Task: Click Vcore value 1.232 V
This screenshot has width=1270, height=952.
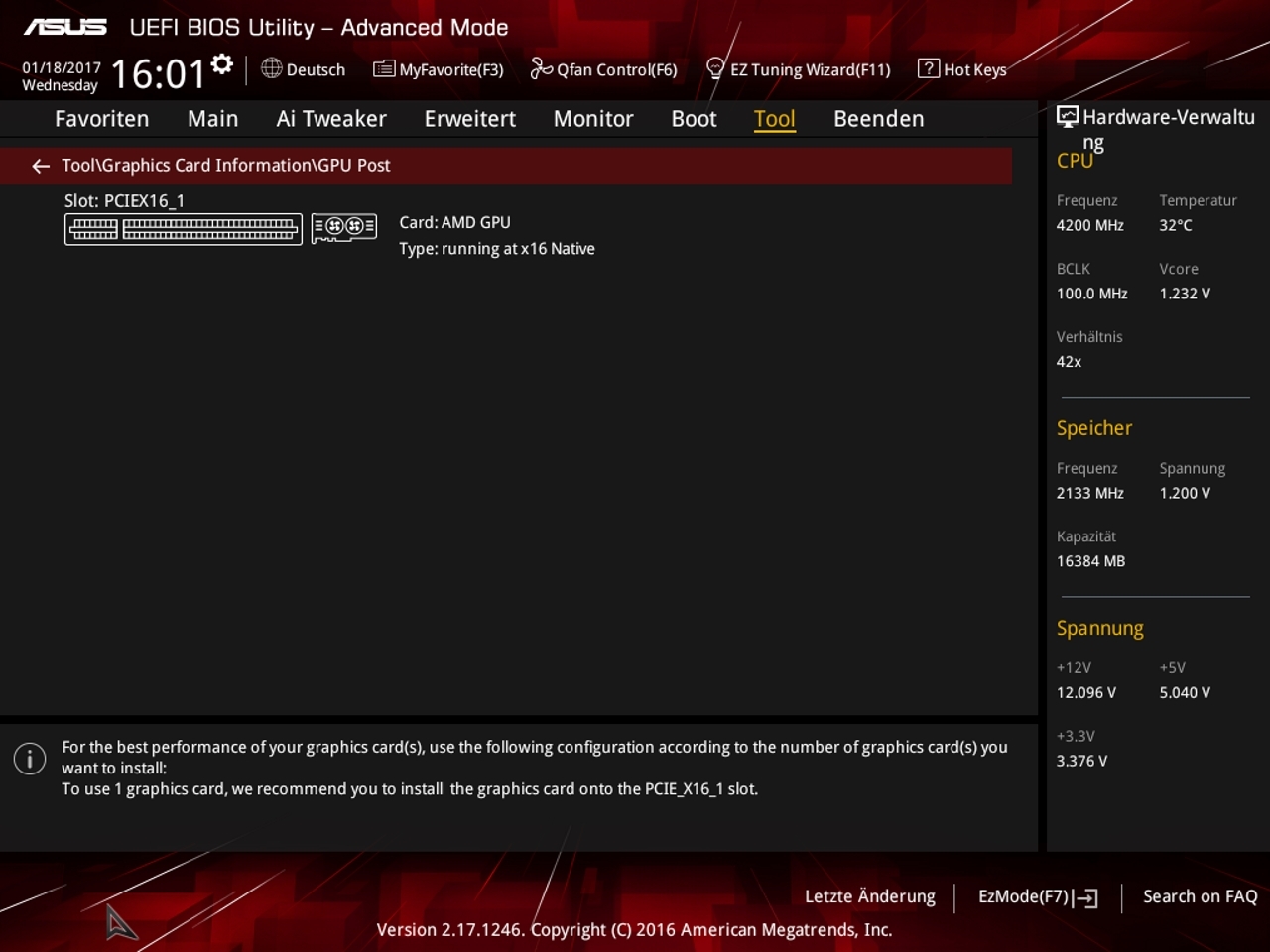Action: [1185, 294]
